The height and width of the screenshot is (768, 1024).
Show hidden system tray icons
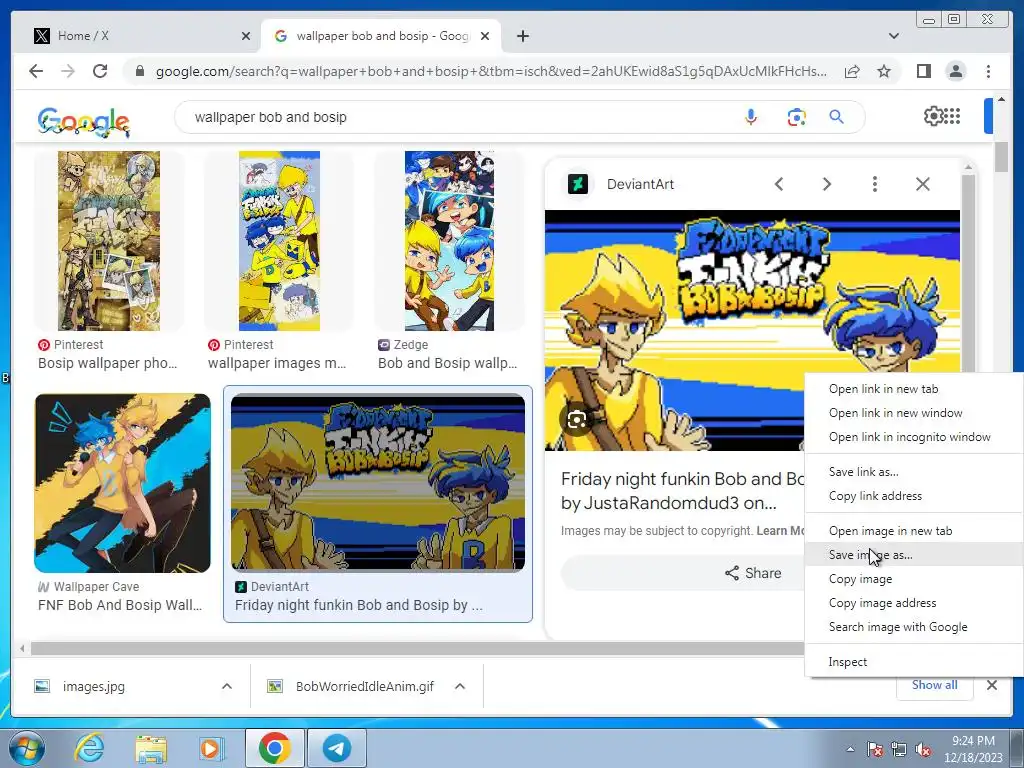pyautogui.click(x=850, y=749)
